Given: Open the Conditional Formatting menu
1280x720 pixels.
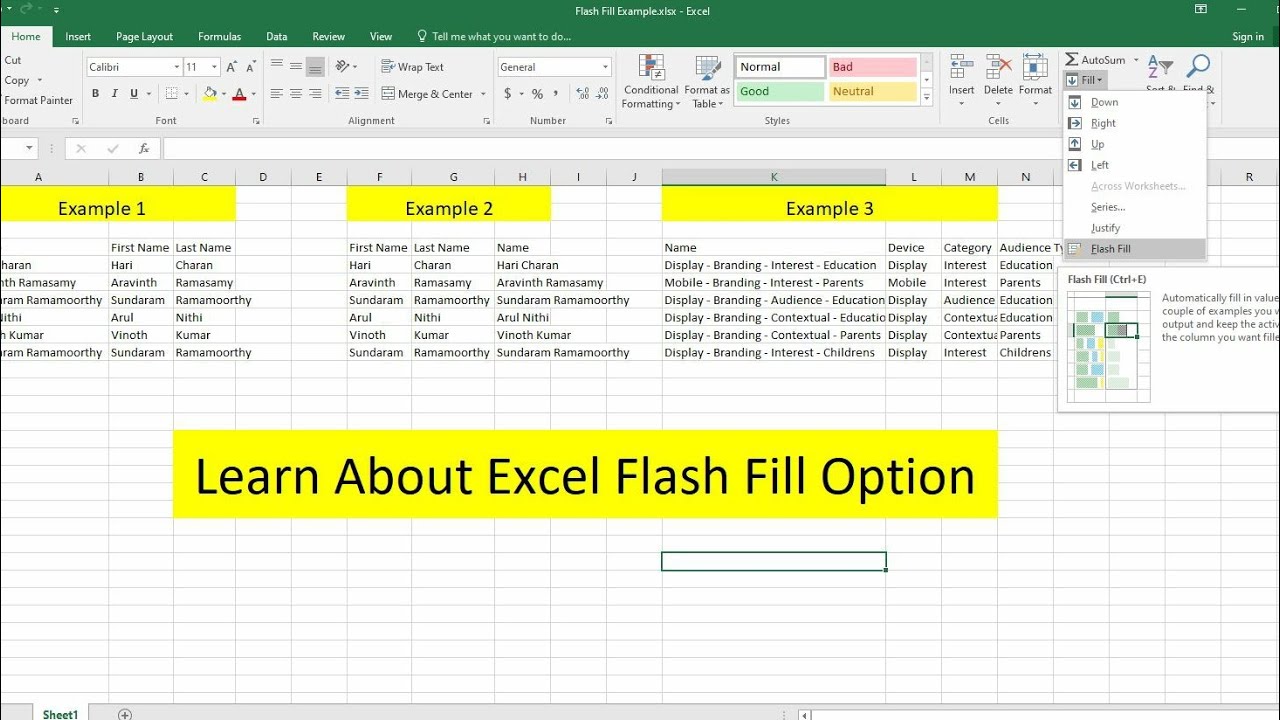Looking at the screenshot, I should click(651, 82).
